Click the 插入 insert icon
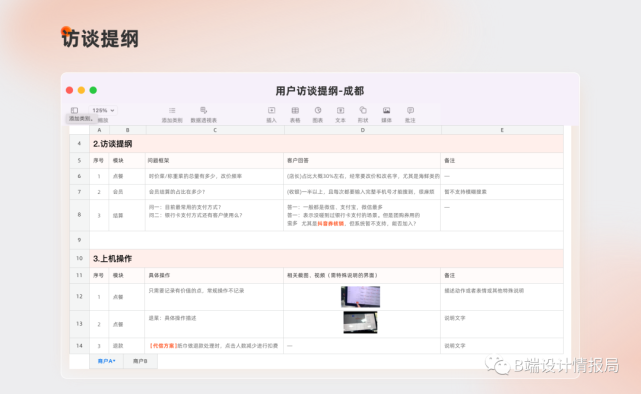641x394 pixels. tap(271, 110)
